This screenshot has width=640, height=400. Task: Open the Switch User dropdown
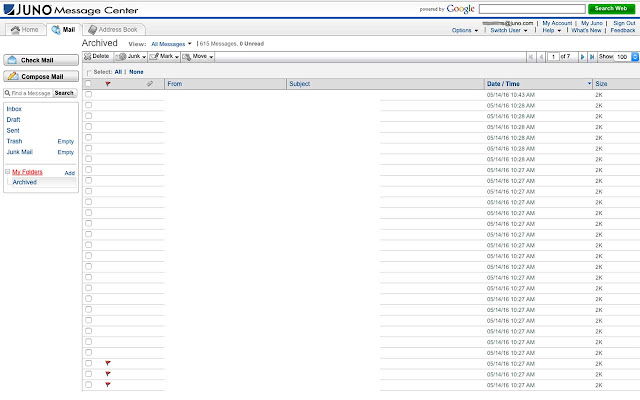coord(509,30)
